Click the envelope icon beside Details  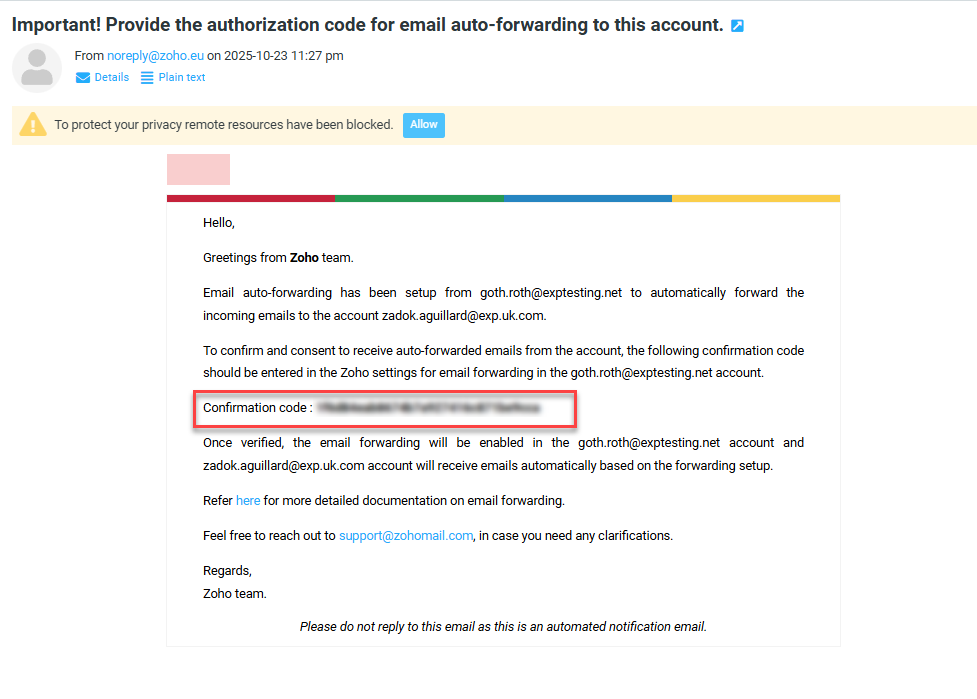pyautogui.click(x=83, y=78)
